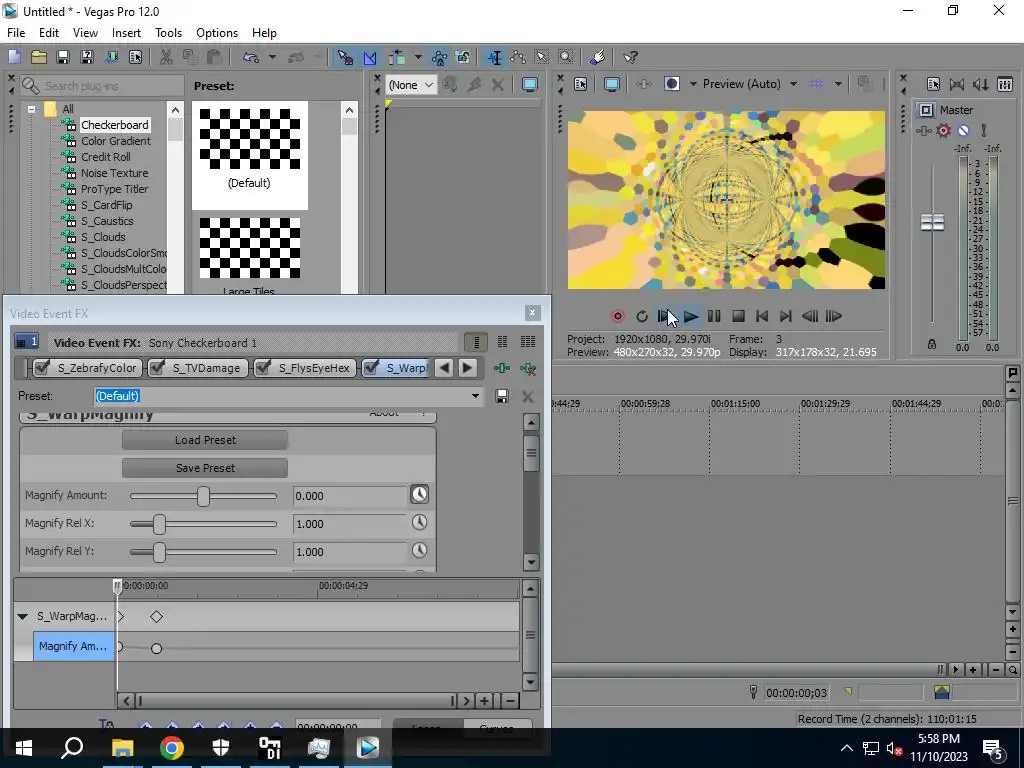This screenshot has width=1024, height=768.
Task: Click the Cut scissors icon
Action: pyautogui.click(x=166, y=57)
